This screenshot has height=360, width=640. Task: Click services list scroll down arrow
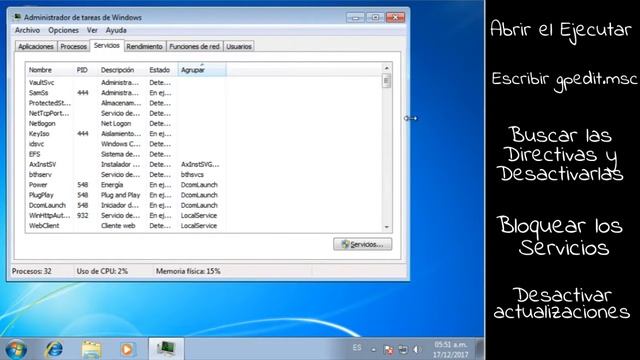point(386,227)
